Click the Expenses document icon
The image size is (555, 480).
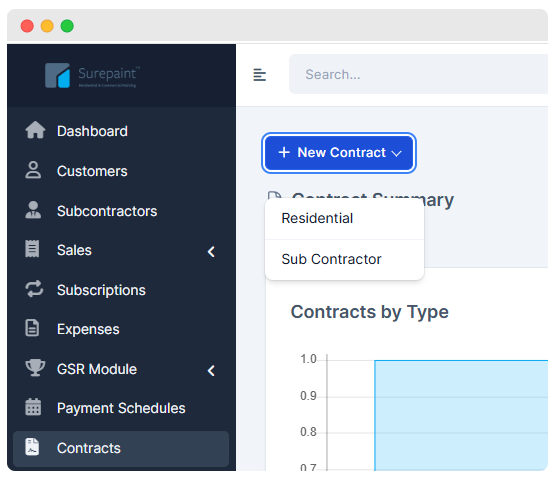pos(32,328)
